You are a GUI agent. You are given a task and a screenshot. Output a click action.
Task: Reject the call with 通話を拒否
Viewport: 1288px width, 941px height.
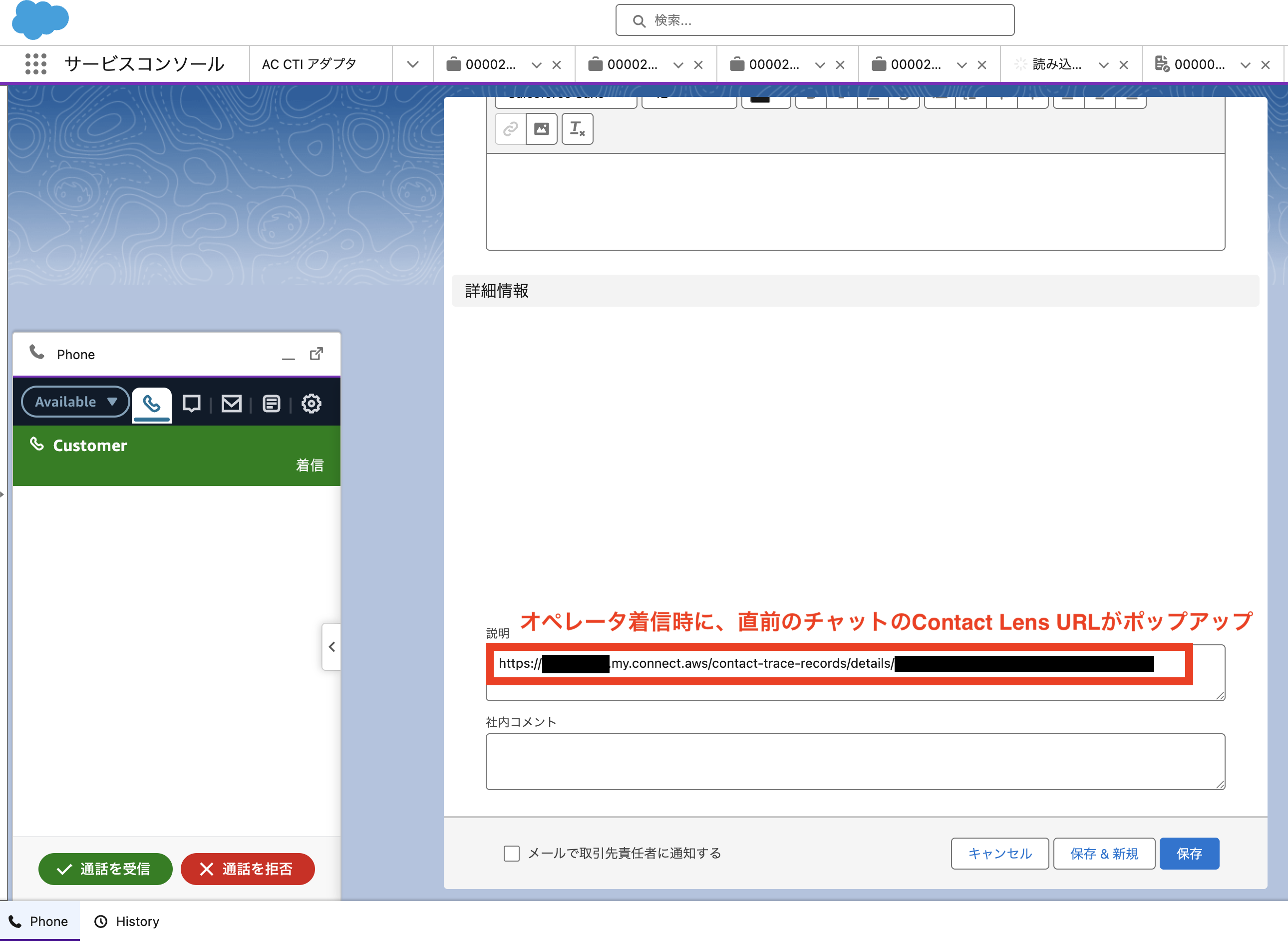[247, 869]
